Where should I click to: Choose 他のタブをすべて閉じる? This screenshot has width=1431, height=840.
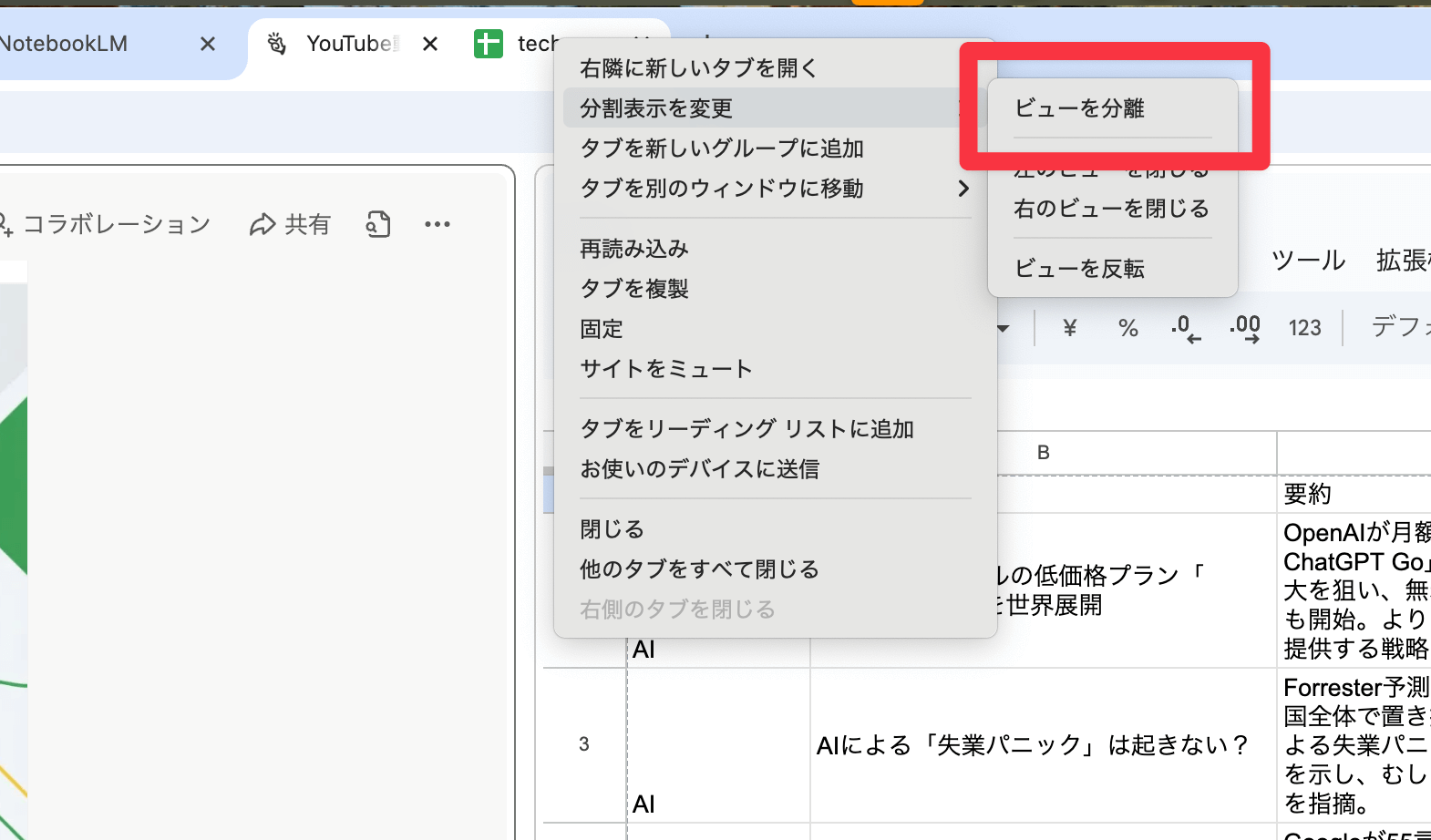(x=775, y=569)
